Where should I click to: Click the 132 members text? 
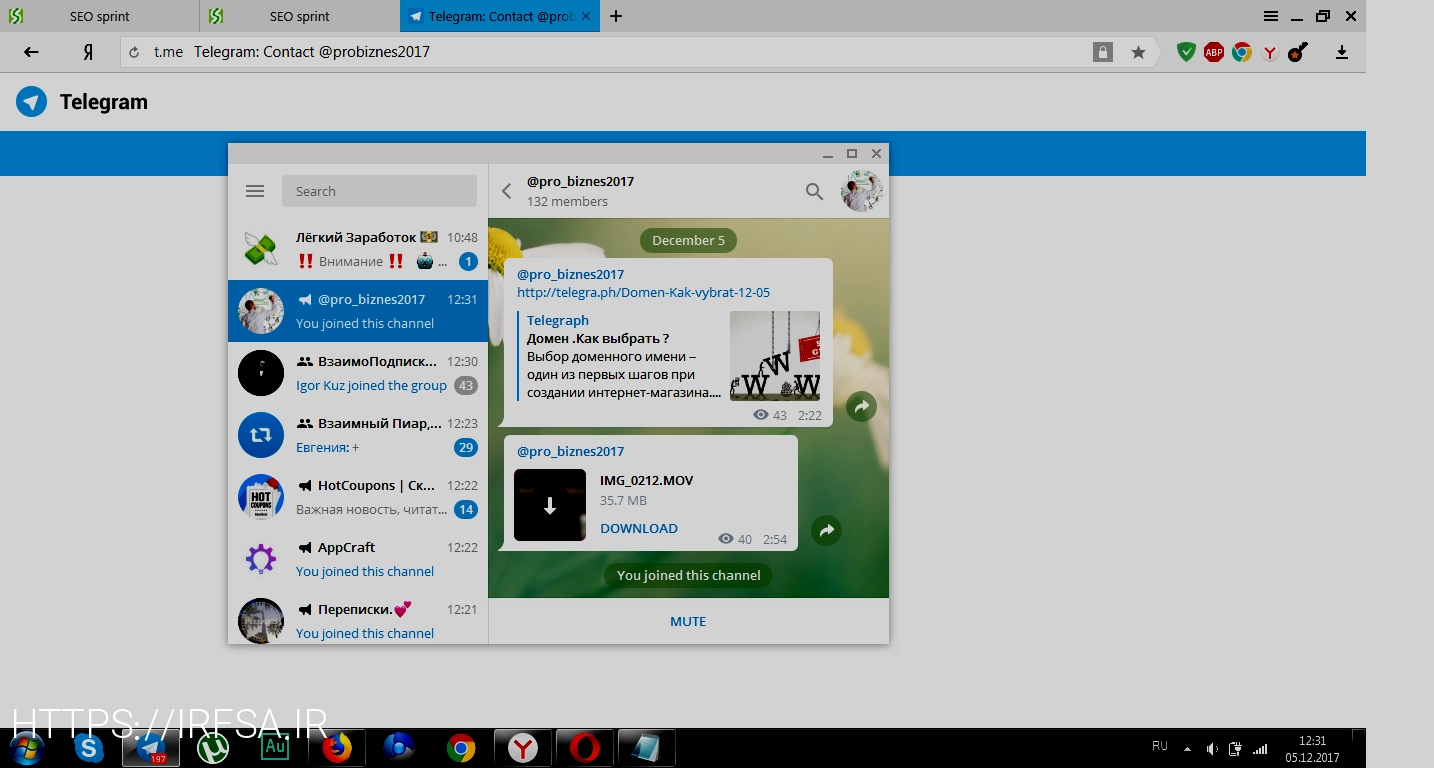tap(567, 201)
